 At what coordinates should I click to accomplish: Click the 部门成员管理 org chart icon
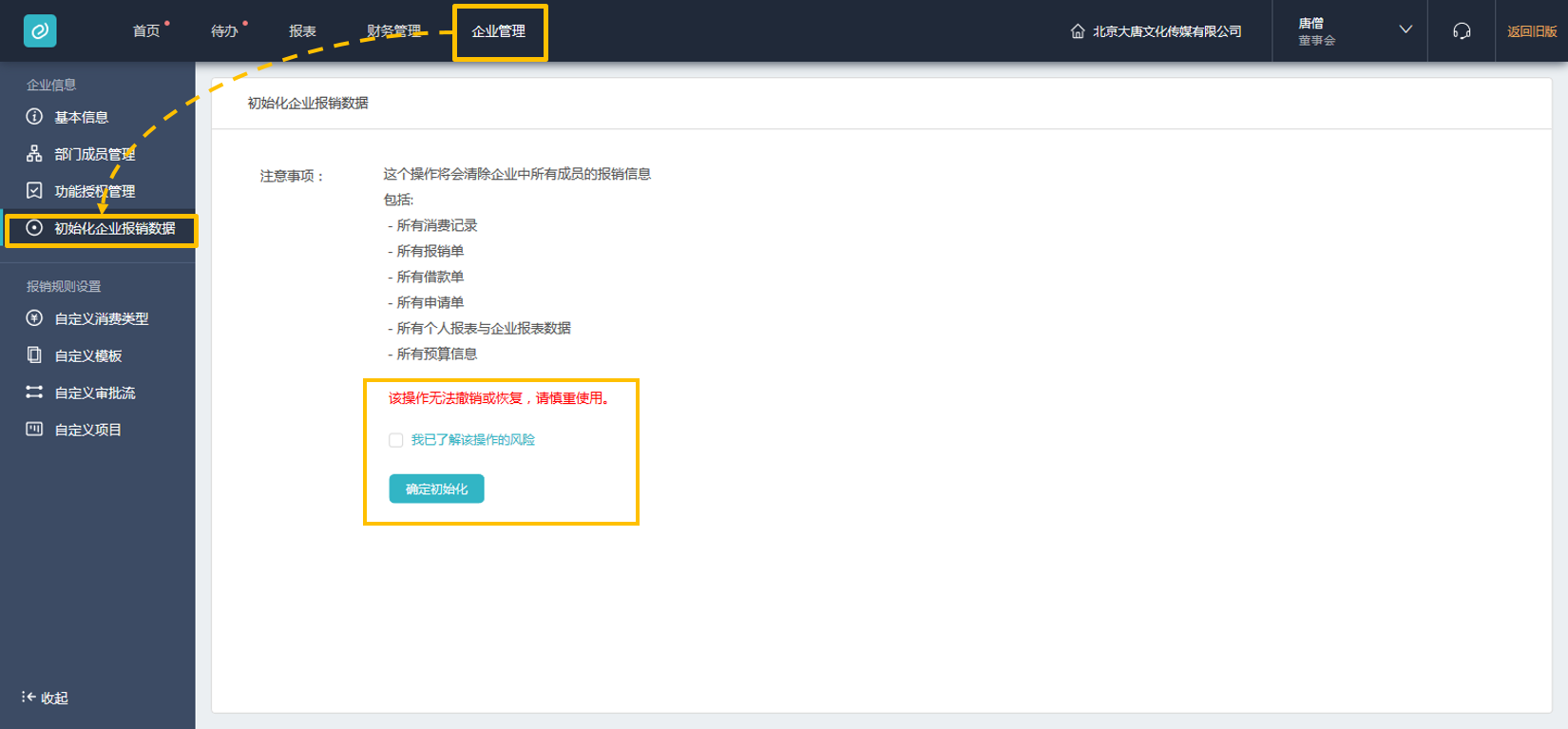tap(34, 154)
